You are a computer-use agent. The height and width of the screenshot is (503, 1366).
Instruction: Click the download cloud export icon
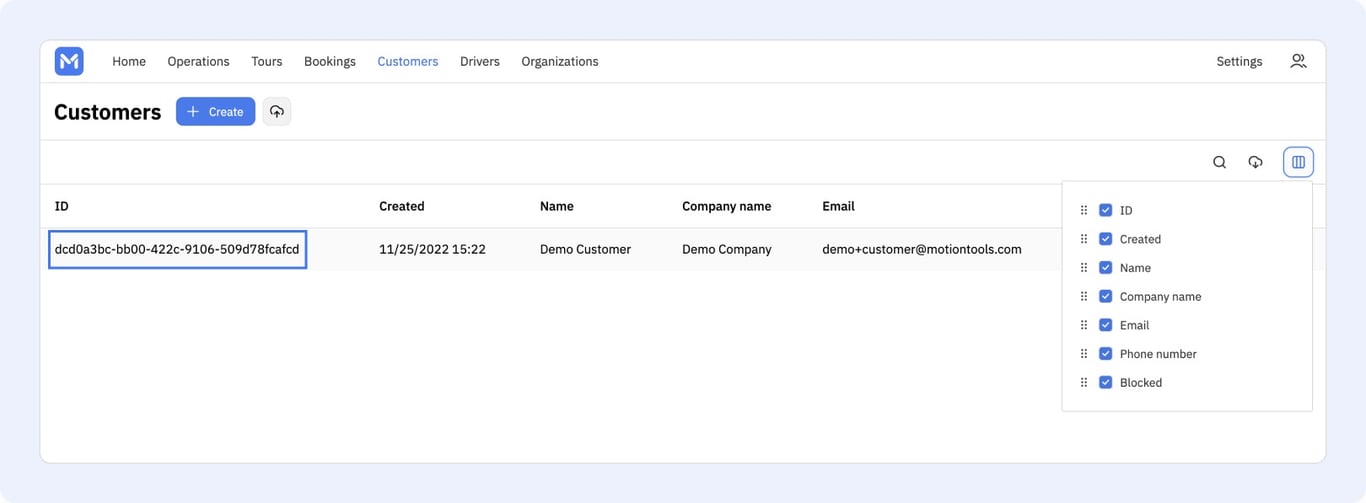pos(1255,162)
